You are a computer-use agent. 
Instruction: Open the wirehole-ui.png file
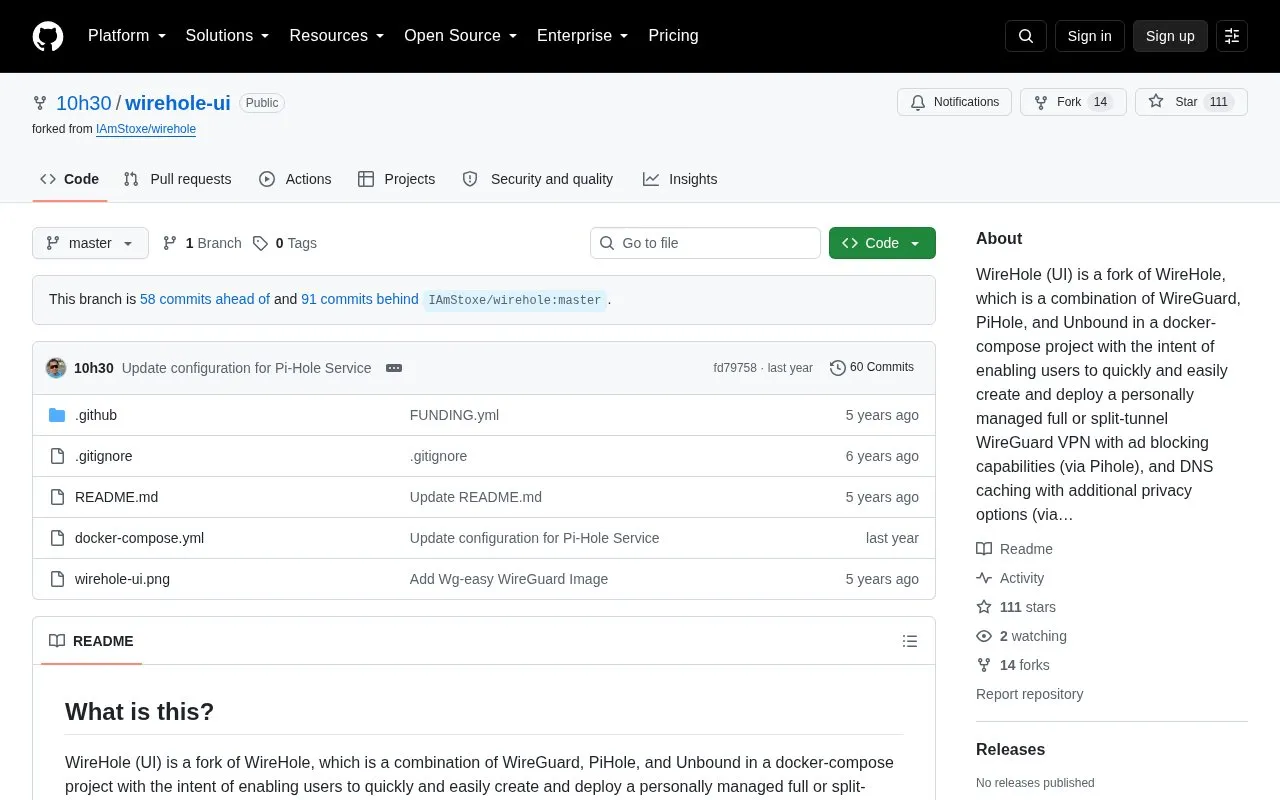(x=122, y=579)
